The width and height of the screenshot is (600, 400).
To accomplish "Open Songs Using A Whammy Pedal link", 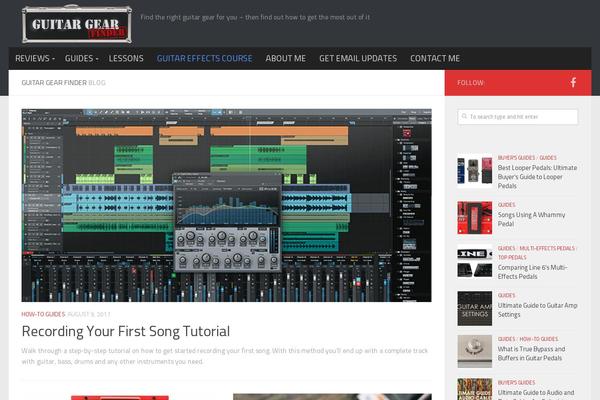I will 531,219.
